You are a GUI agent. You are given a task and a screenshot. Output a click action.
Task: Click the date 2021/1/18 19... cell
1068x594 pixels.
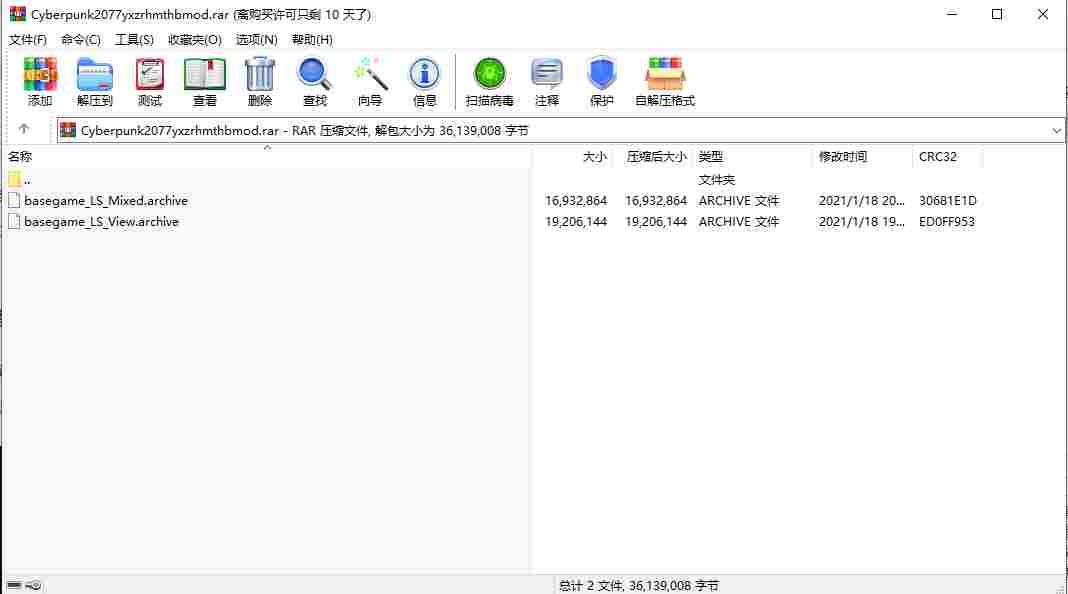pyautogui.click(x=862, y=221)
